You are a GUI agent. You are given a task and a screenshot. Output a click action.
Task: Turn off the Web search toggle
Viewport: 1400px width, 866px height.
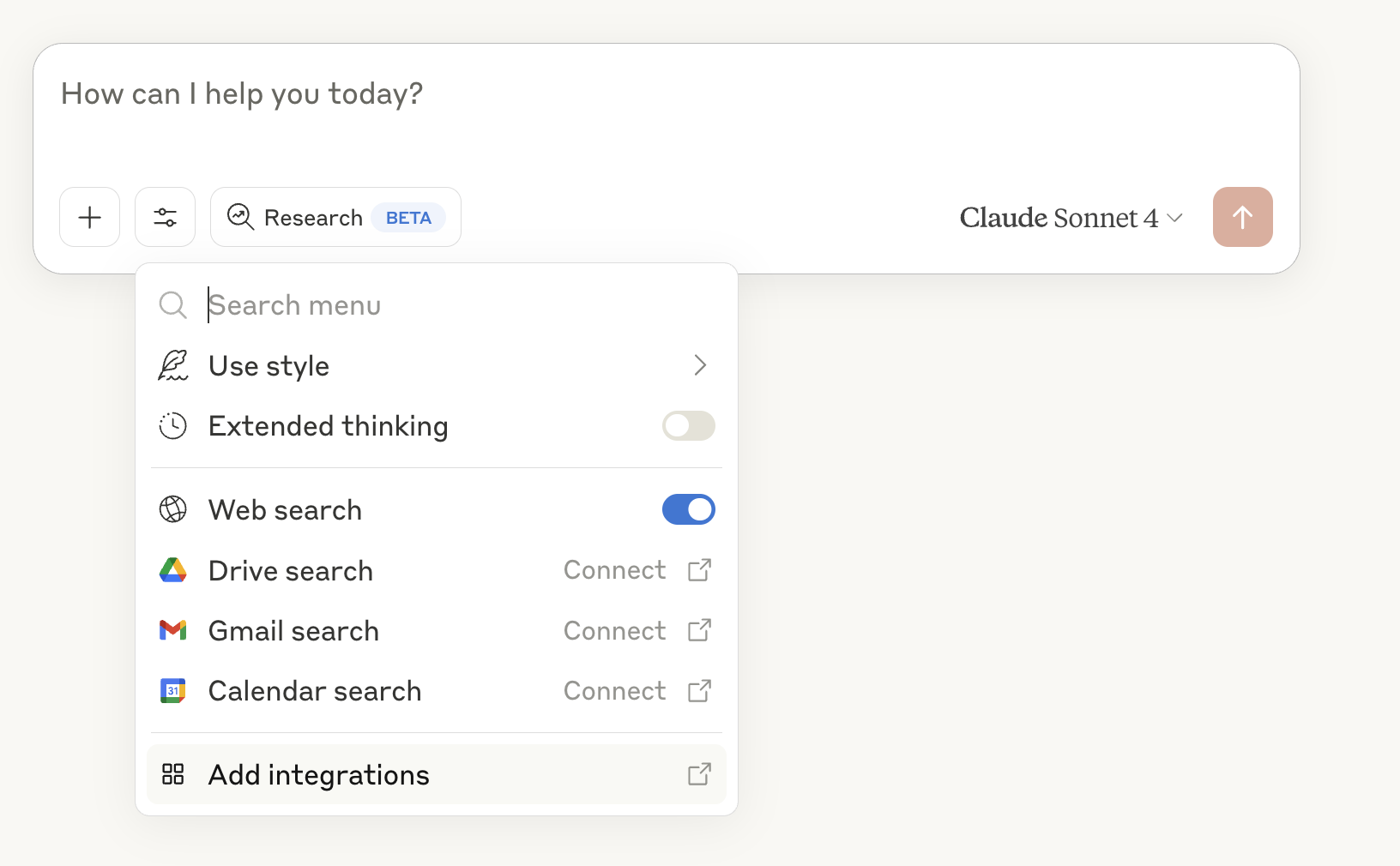coord(688,509)
